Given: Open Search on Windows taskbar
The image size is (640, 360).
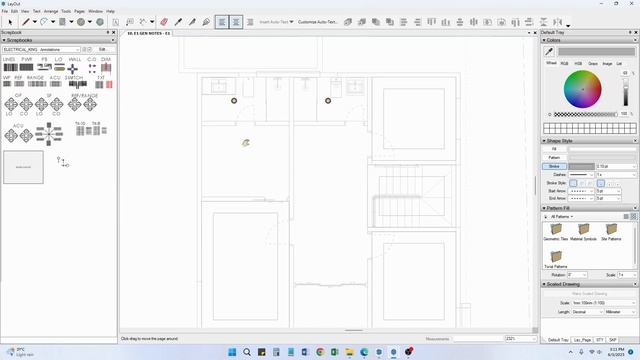Looking at the screenshot, I should [x=247, y=352].
